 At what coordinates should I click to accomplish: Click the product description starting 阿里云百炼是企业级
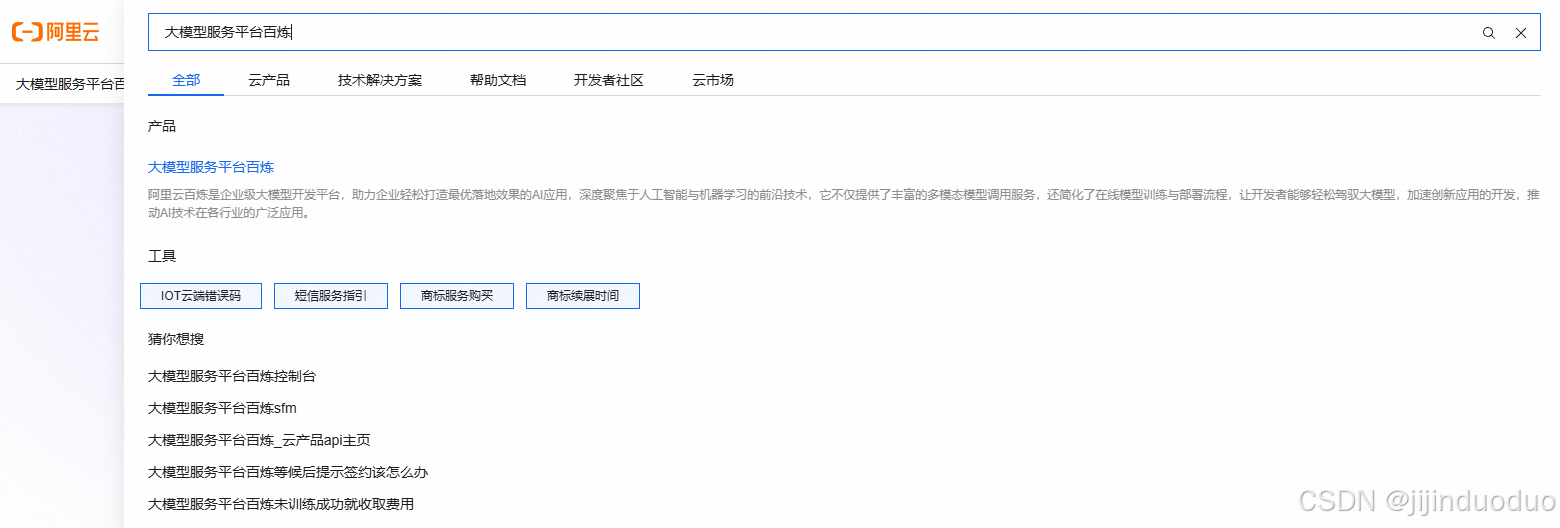[x=844, y=203]
